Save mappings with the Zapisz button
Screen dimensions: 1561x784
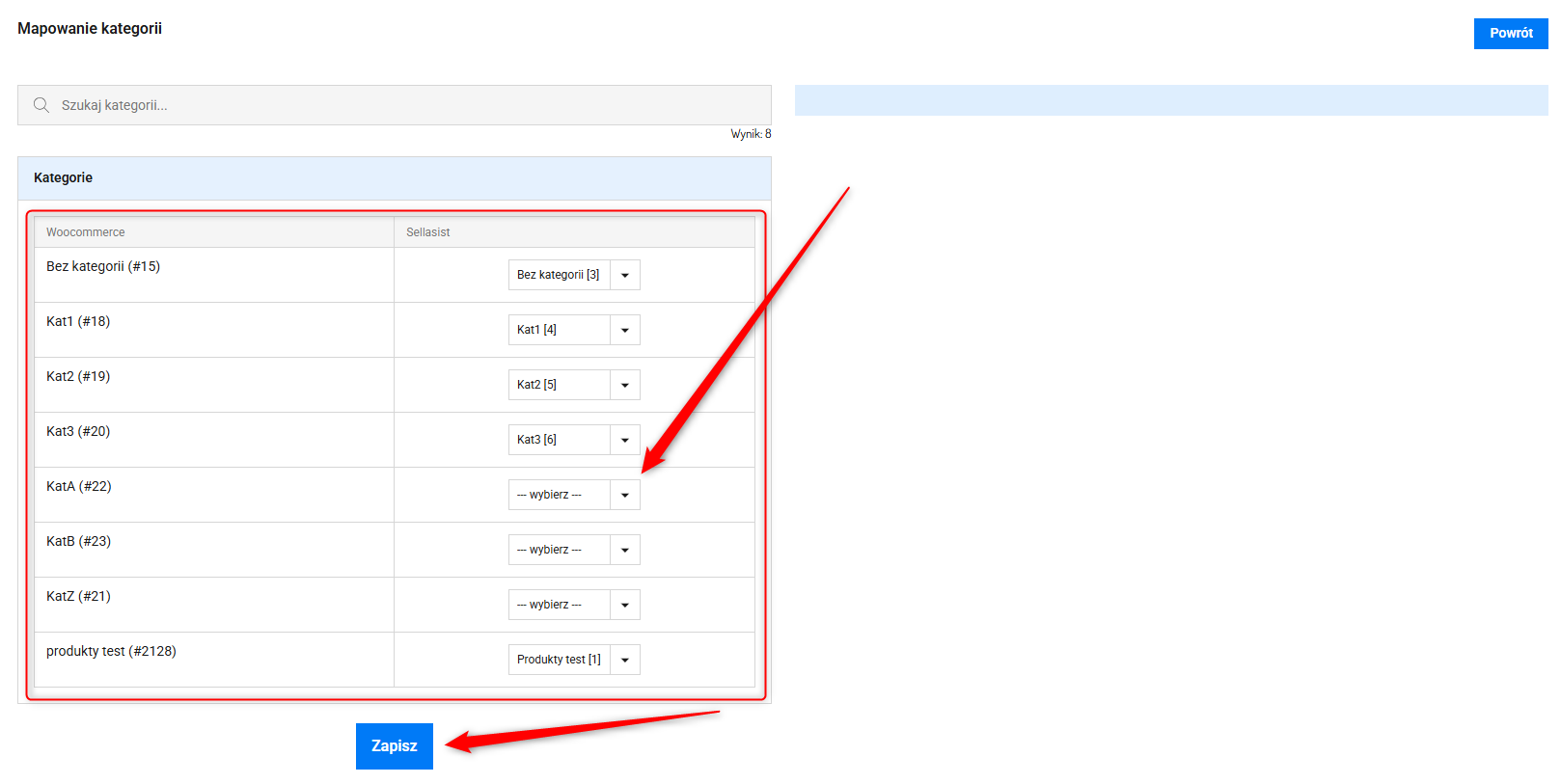coord(394,745)
